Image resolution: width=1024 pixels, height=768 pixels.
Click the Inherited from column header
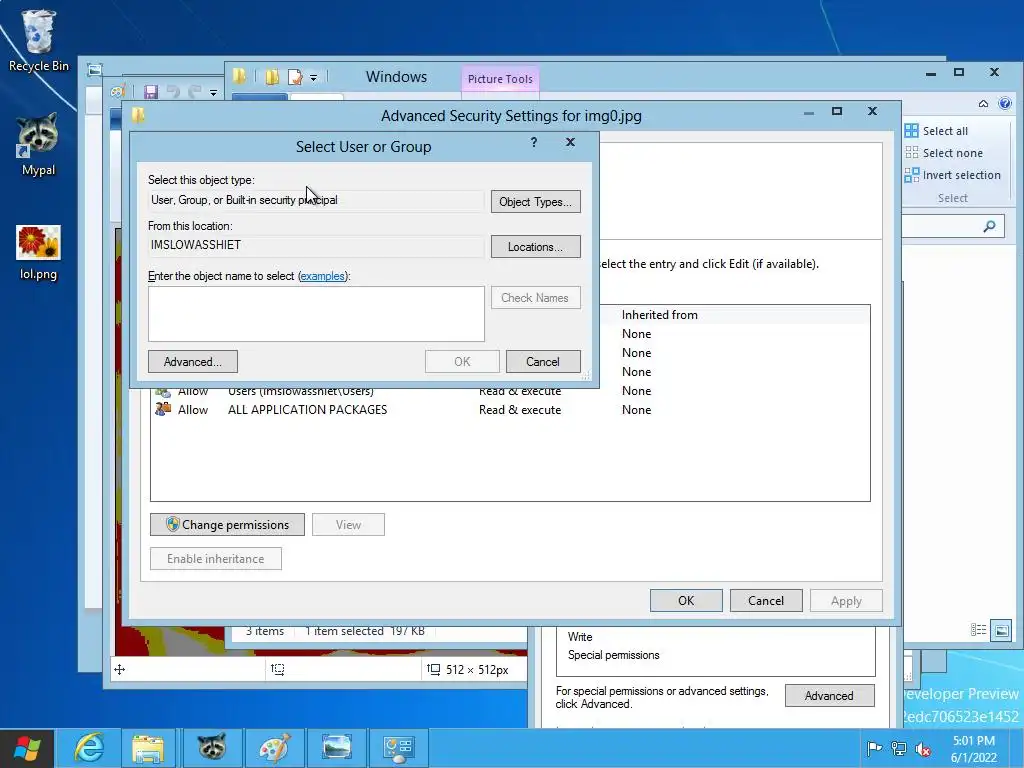coord(660,315)
